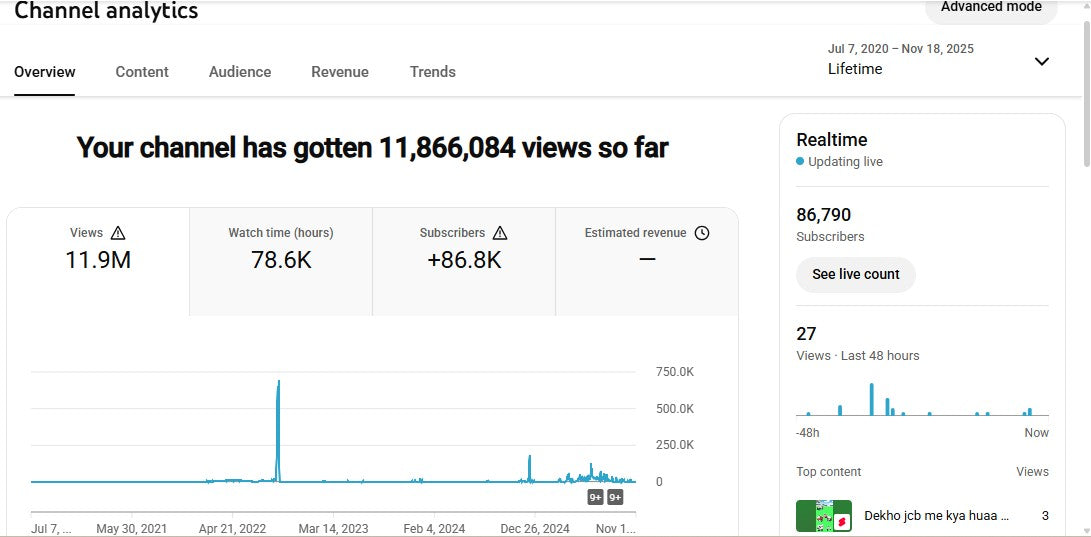
Task: Click warning triangle icon beside Views
Action: [x=118, y=233]
